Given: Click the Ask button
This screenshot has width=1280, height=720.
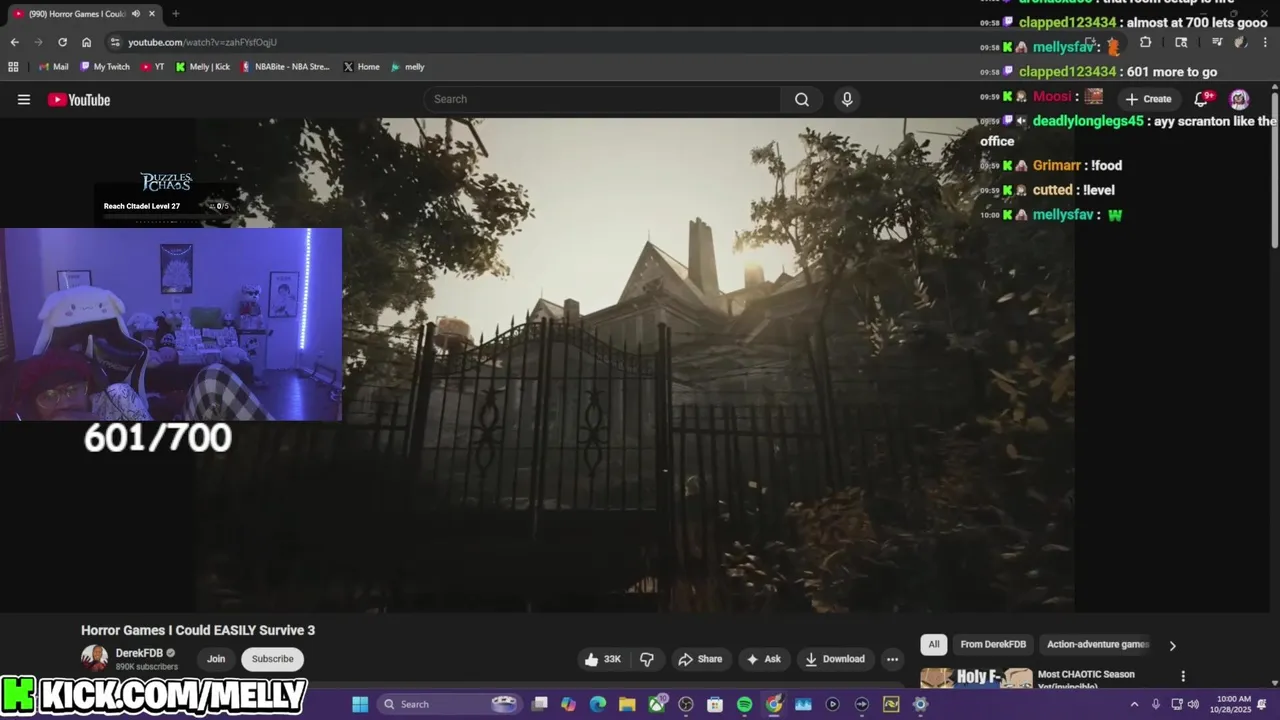Looking at the screenshot, I should pos(763,659).
